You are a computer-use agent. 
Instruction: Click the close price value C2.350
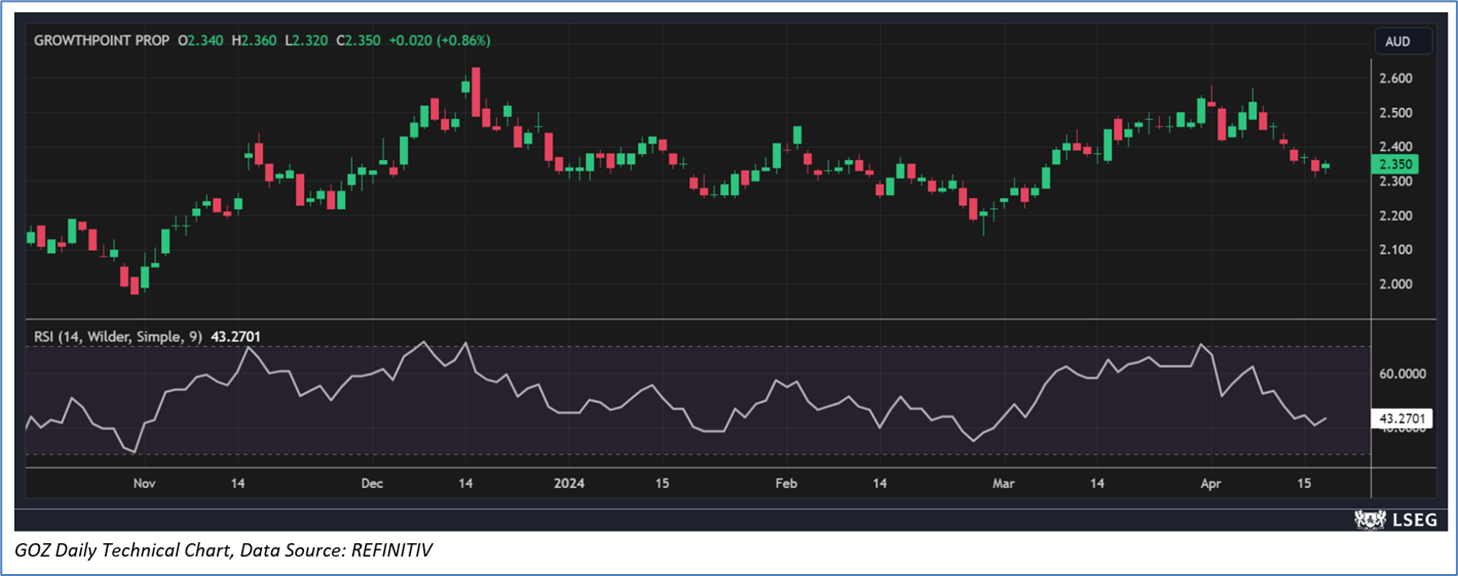pos(357,41)
